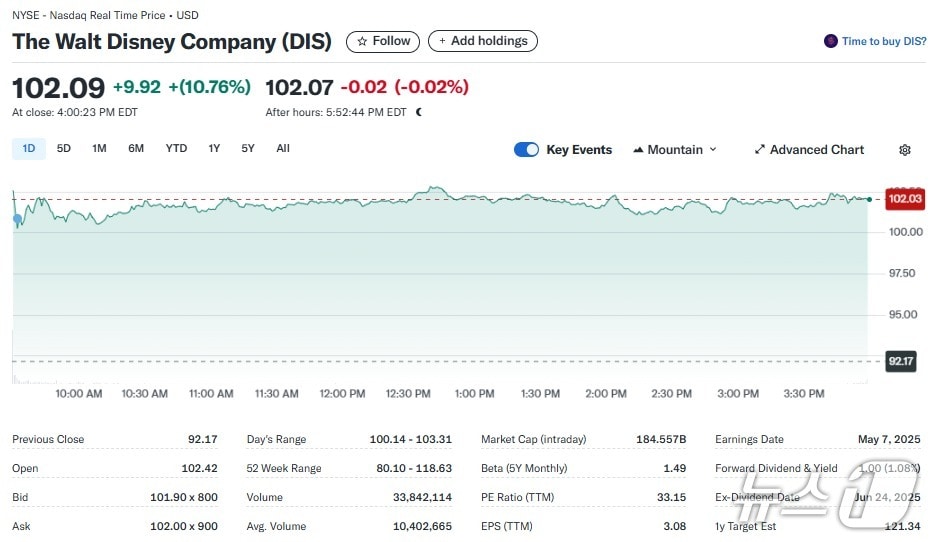
Task: Click the purple Time to buy icon
Action: click(830, 41)
